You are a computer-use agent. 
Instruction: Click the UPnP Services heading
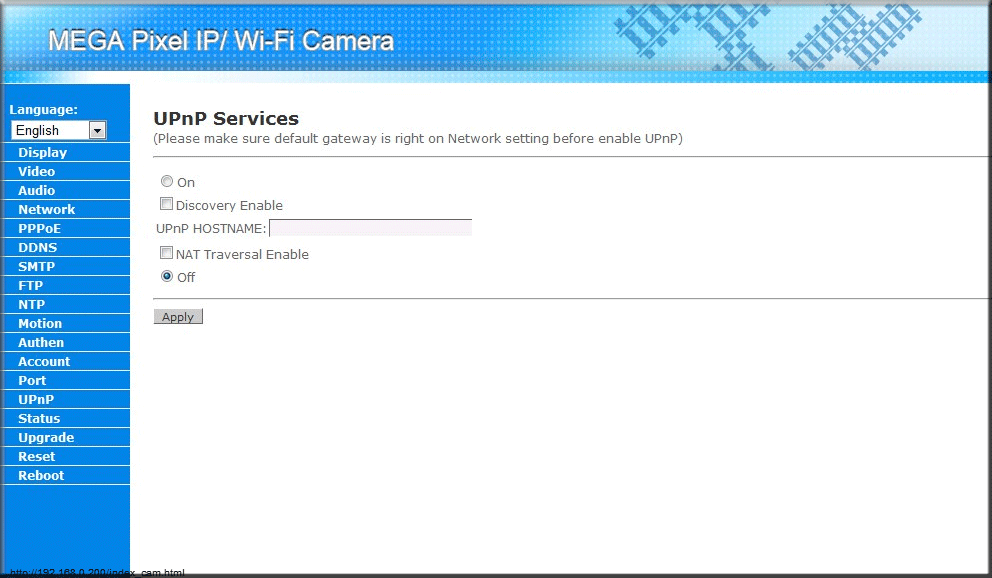(x=226, y=118)
